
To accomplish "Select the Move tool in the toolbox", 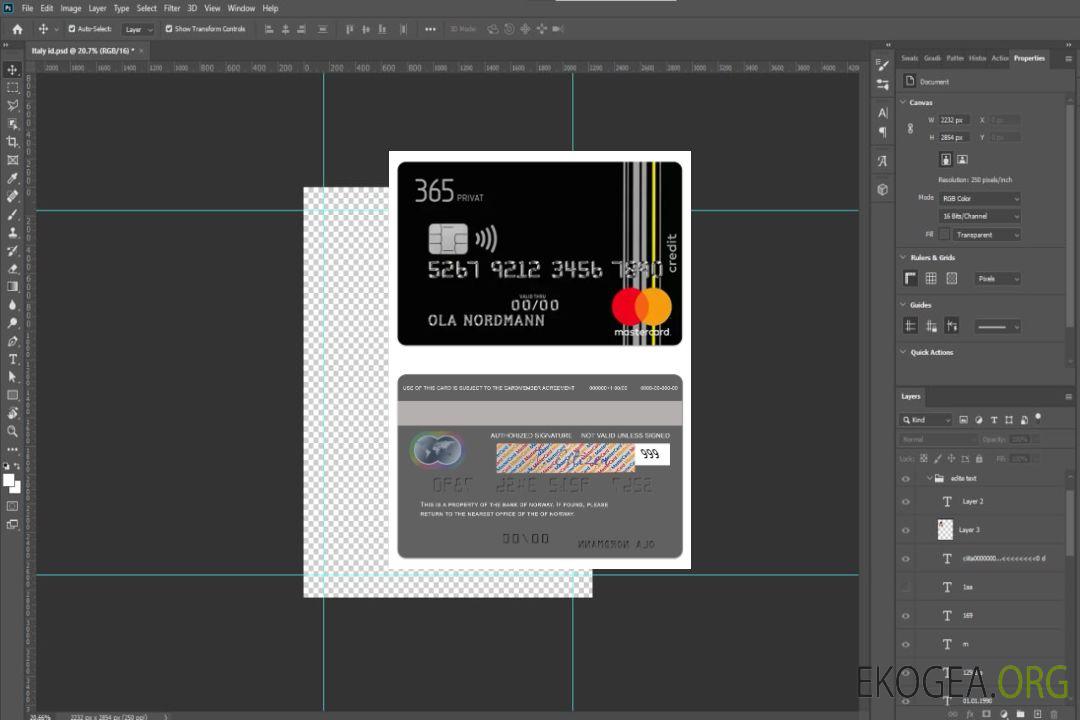I will point(12,70).
